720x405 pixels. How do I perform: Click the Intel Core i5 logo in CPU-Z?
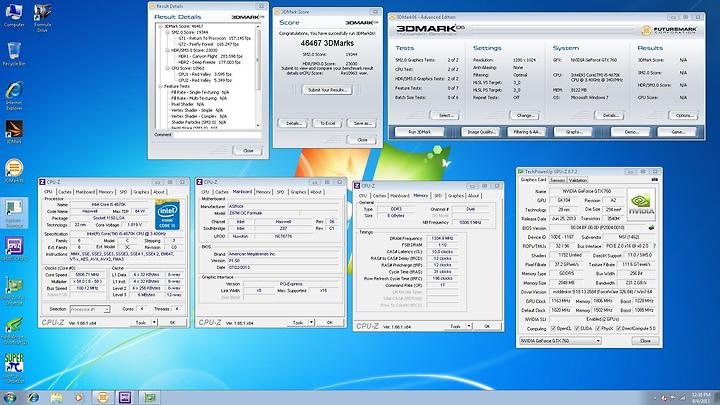click(167, 214)
